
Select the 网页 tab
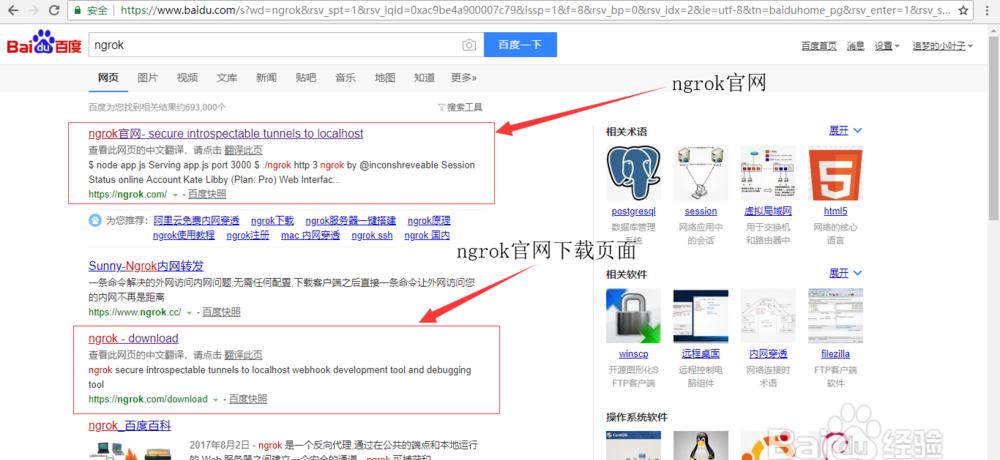[x=108, y=78]
